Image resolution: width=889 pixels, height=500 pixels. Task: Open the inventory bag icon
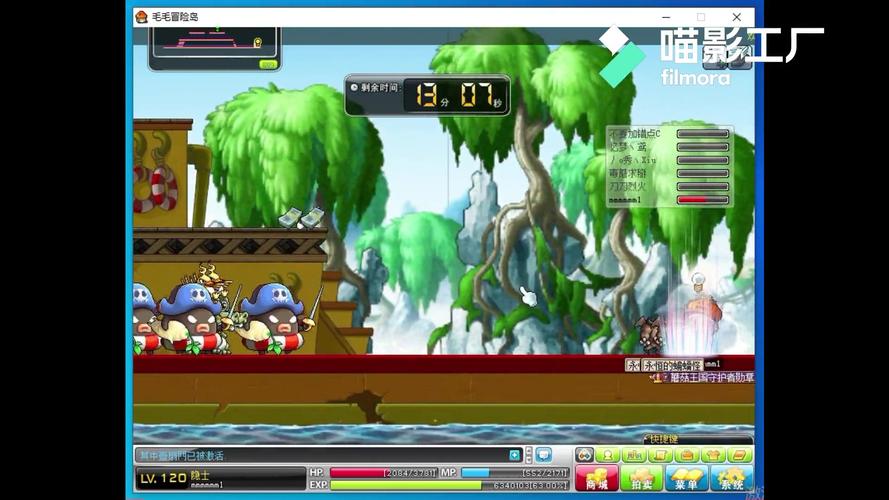(687, 455)
